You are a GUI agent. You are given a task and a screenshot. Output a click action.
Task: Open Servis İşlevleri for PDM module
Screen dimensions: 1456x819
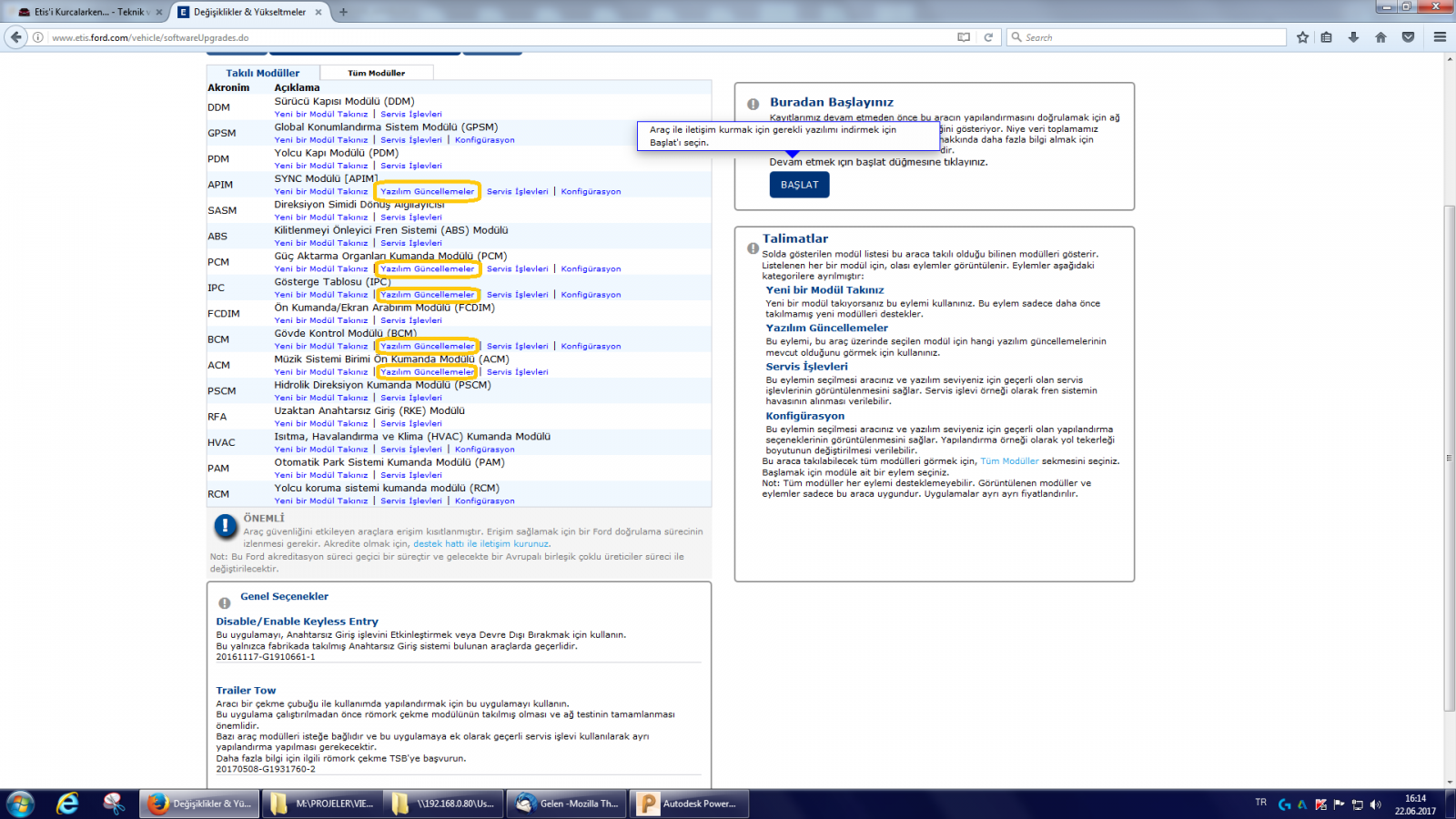point(410,166)
